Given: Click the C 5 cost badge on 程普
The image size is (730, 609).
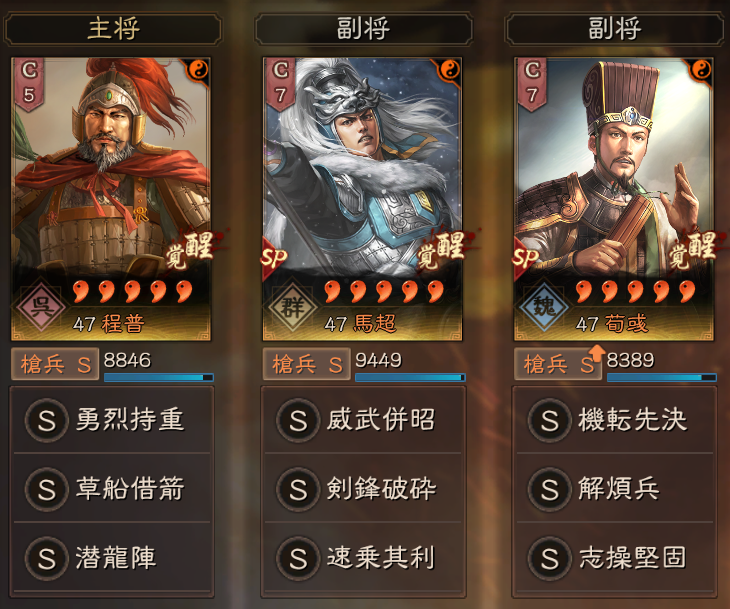Looking at the screenshot, I should click(29, 84).
